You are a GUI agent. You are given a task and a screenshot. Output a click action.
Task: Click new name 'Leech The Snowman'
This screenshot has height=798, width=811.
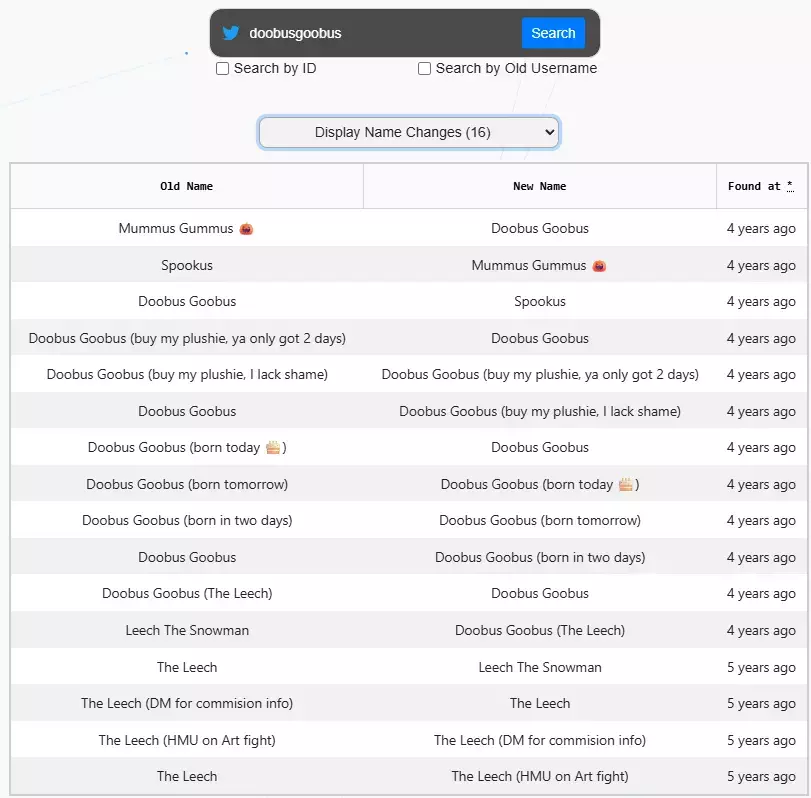(539, 667)
